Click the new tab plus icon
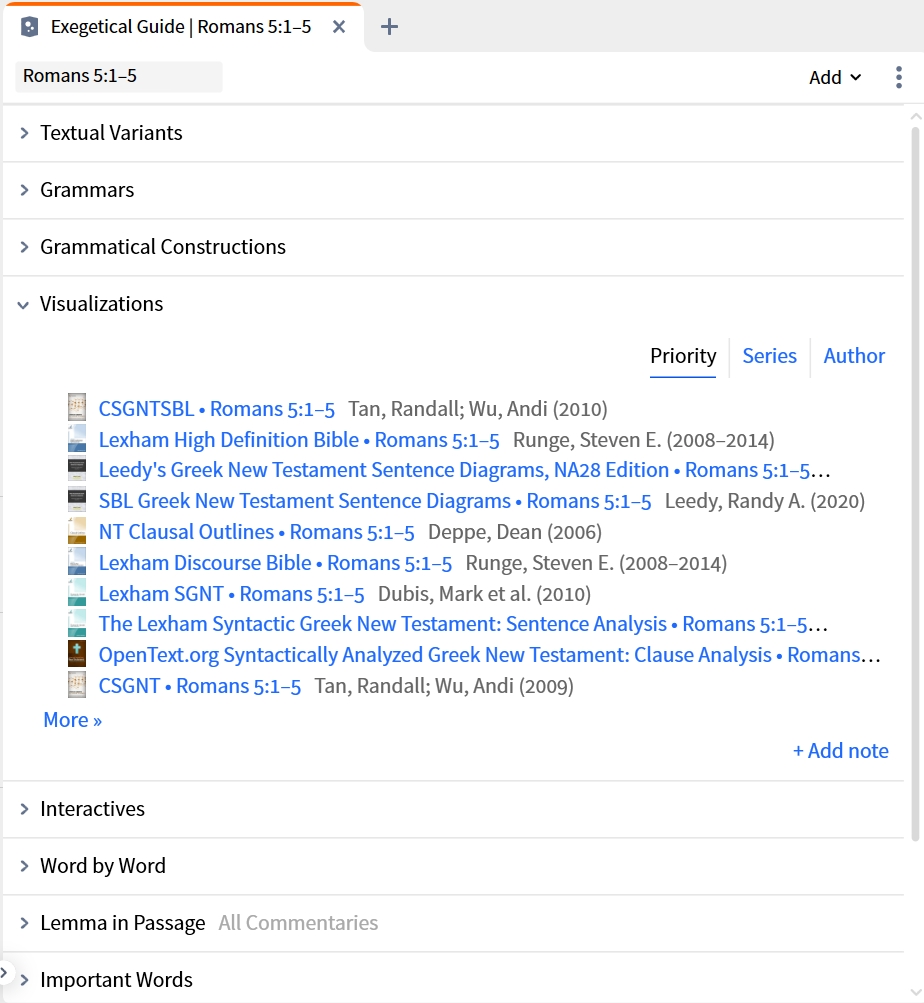 coord(389,27)
